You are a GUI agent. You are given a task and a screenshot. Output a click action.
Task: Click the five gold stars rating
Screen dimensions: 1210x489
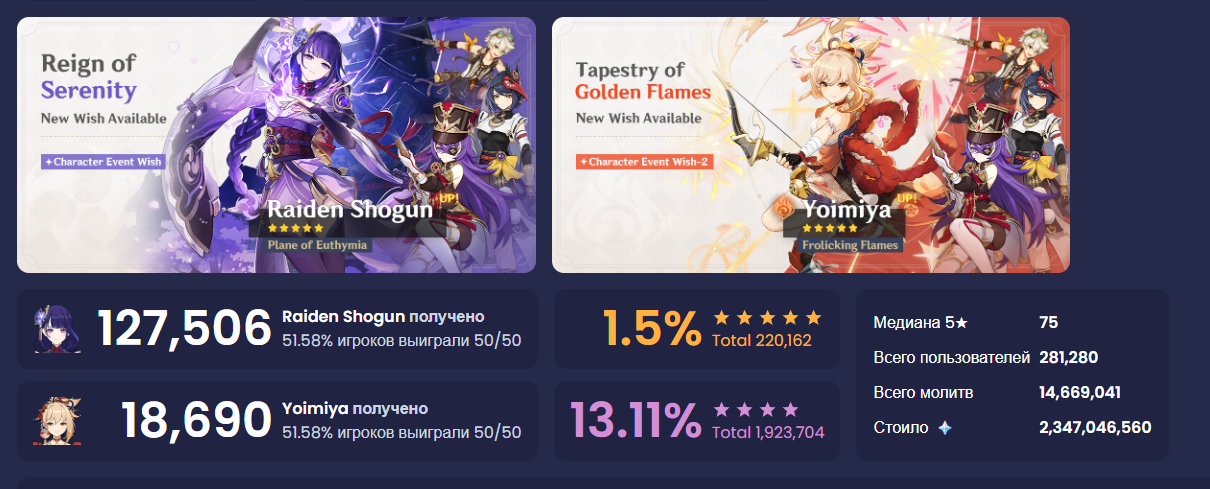click(x=767, y=318)
